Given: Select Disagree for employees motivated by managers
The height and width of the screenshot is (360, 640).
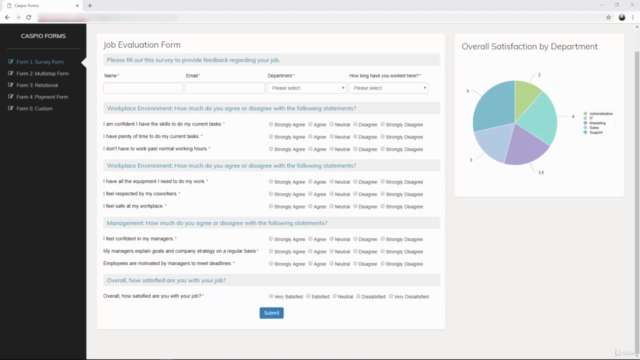Looking at the screenshot, I should (x=355, y=263).
